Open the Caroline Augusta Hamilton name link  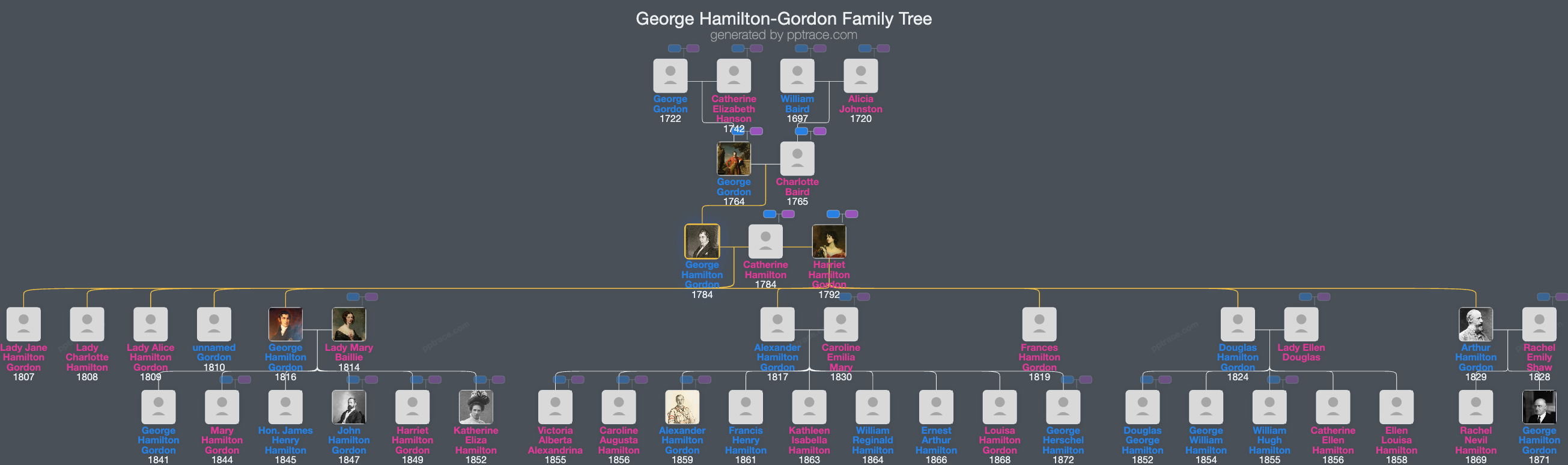[x=618, y=440]
